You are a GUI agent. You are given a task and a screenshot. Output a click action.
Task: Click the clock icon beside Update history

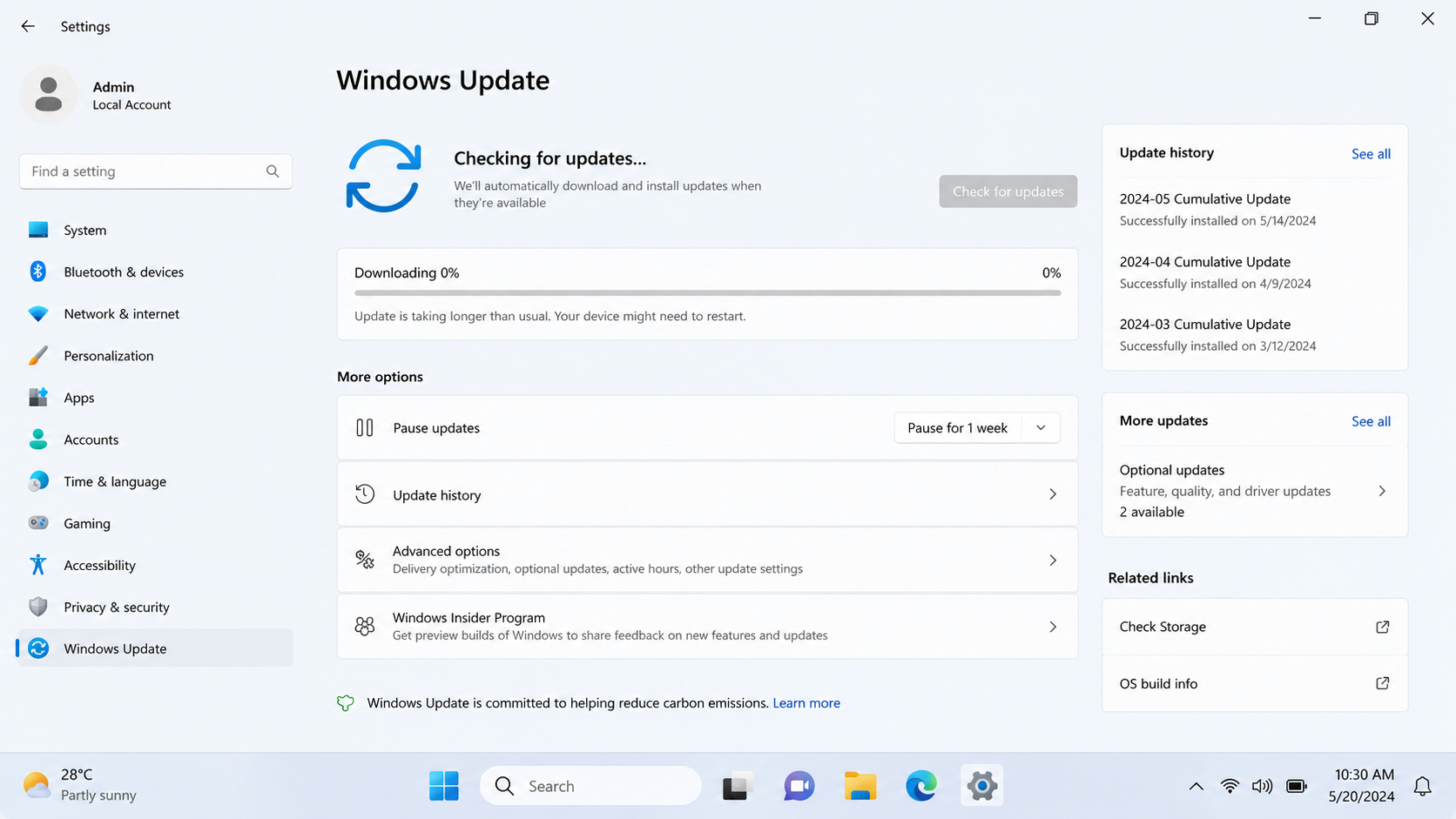pos(365,494)
